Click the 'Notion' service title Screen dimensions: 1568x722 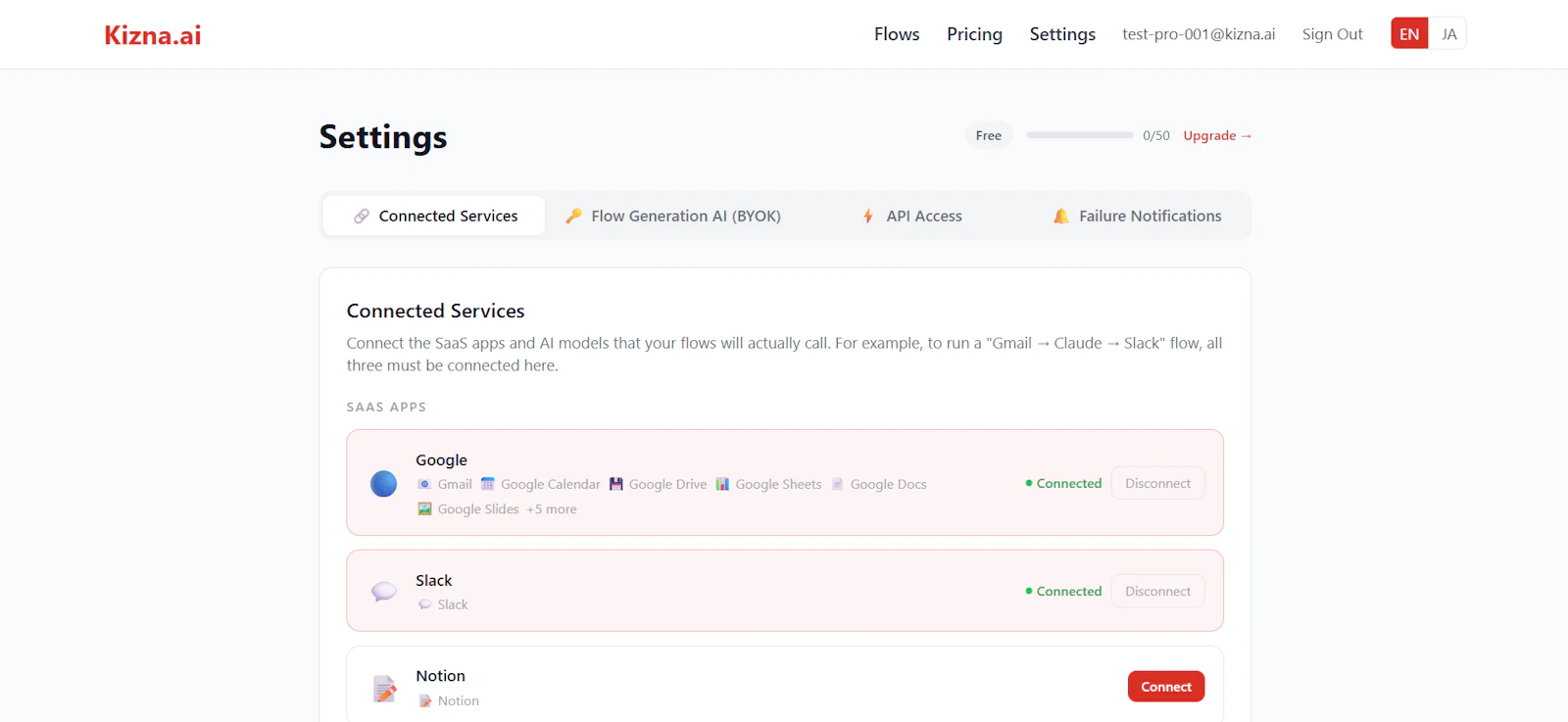click(x=440, y=676)
